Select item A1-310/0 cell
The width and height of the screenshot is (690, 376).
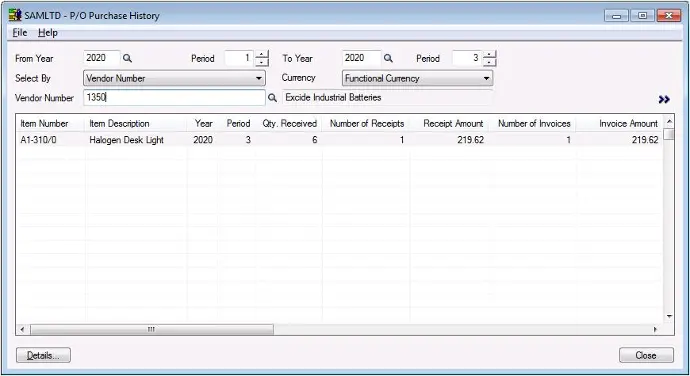(x=50, y=140)
